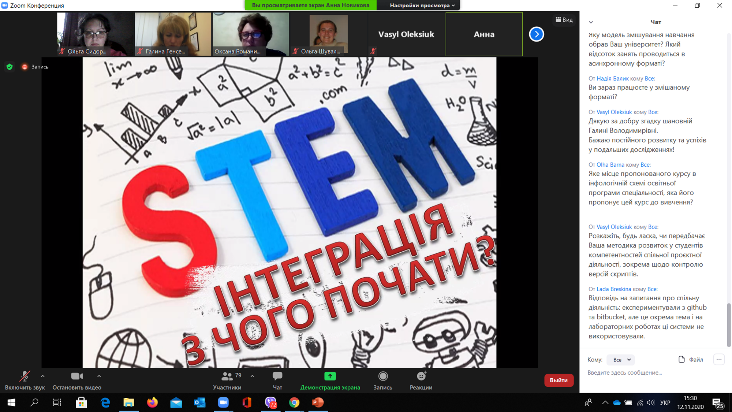Collapse chat panel using top-left chevron
732x412 pixels.
click(591, 22)
